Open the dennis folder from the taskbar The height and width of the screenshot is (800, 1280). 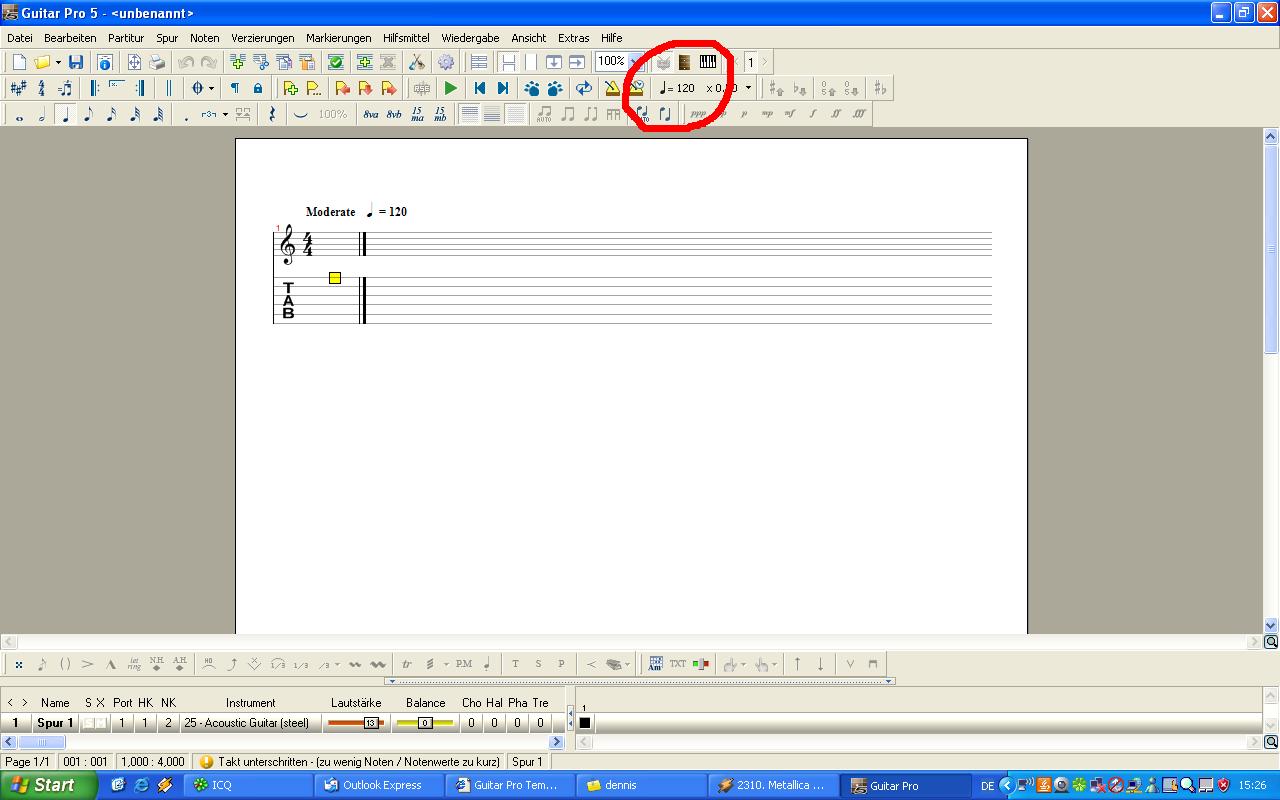(643, 785)
